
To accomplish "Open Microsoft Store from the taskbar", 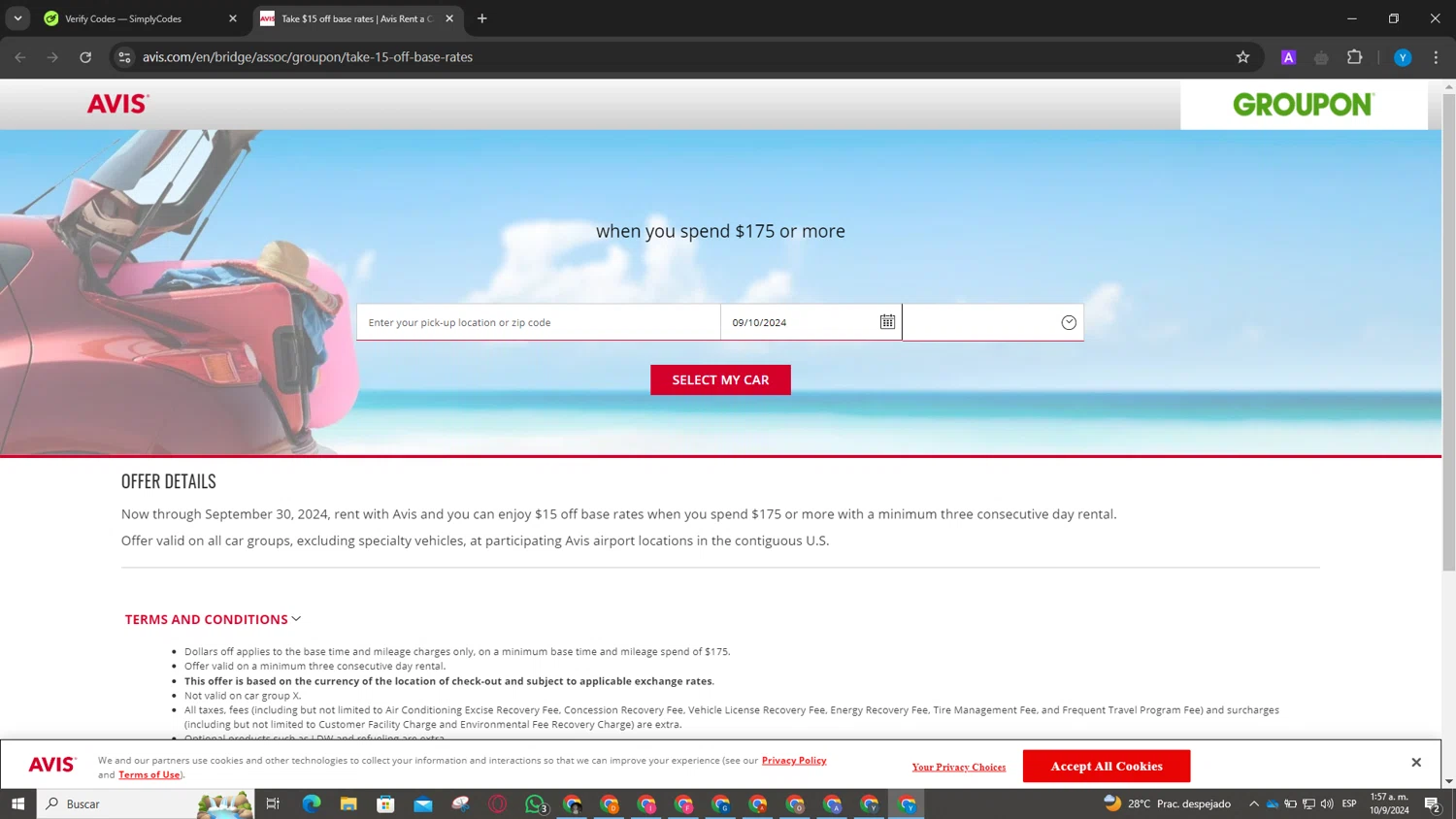I will (x=385, y=803).
